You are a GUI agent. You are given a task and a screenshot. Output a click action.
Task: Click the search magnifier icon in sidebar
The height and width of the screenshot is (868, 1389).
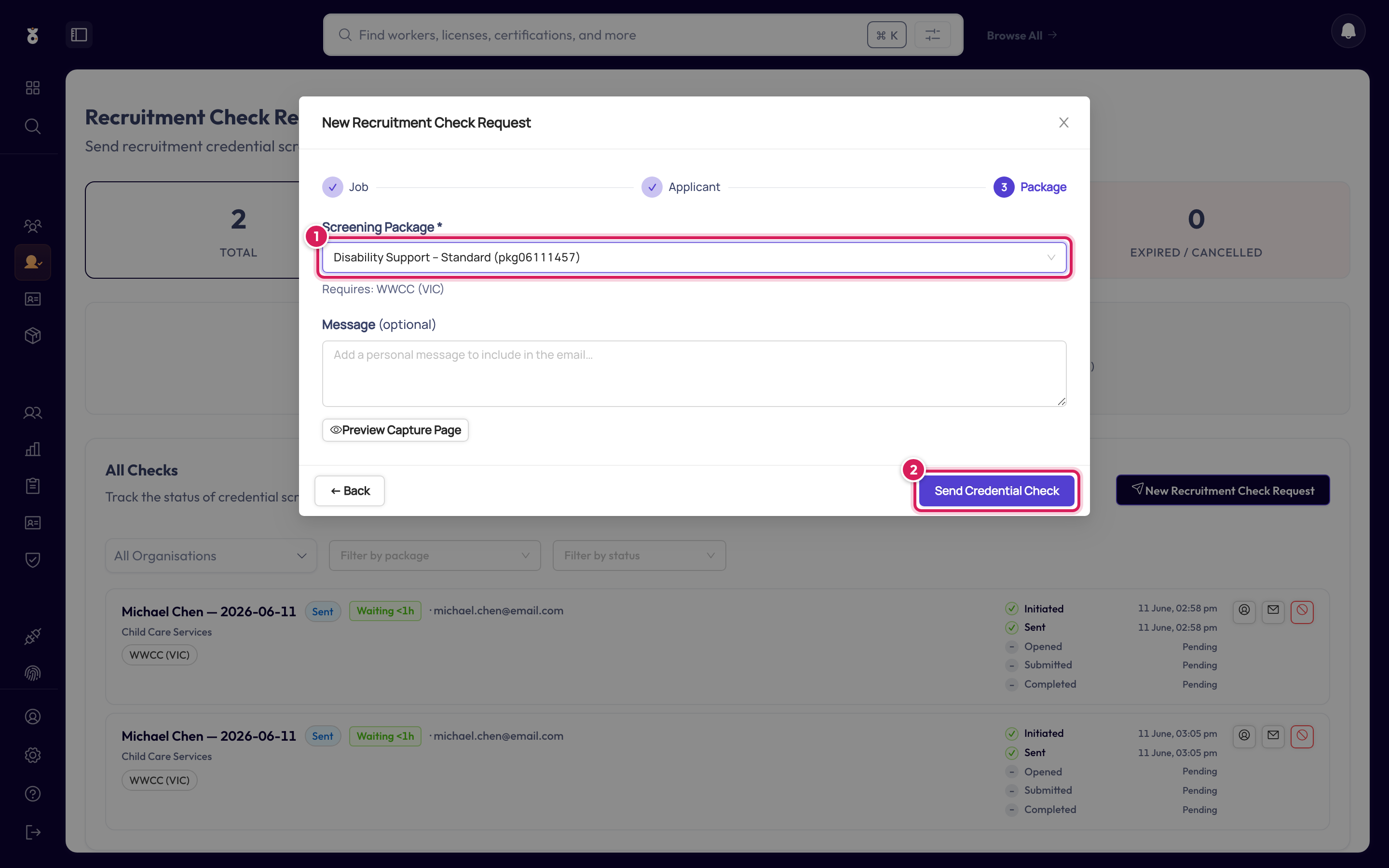click(33, 126)
